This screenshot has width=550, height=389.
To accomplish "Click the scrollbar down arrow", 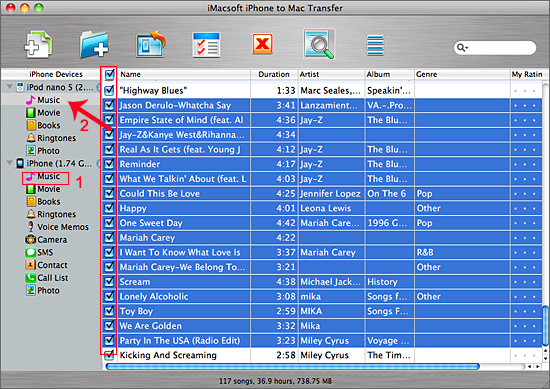I will [545, 358].
